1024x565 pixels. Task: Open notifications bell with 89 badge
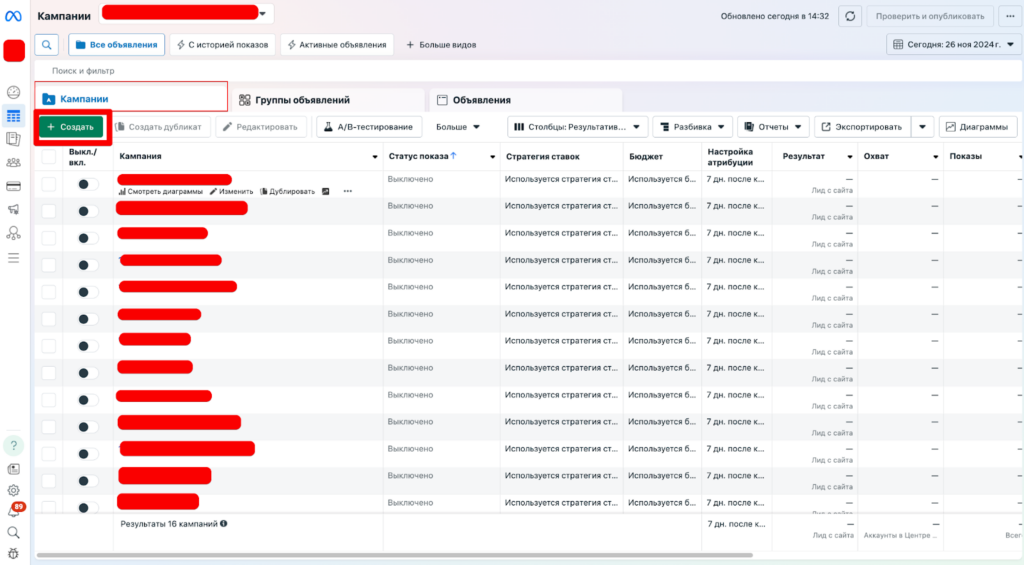[14, 512]
